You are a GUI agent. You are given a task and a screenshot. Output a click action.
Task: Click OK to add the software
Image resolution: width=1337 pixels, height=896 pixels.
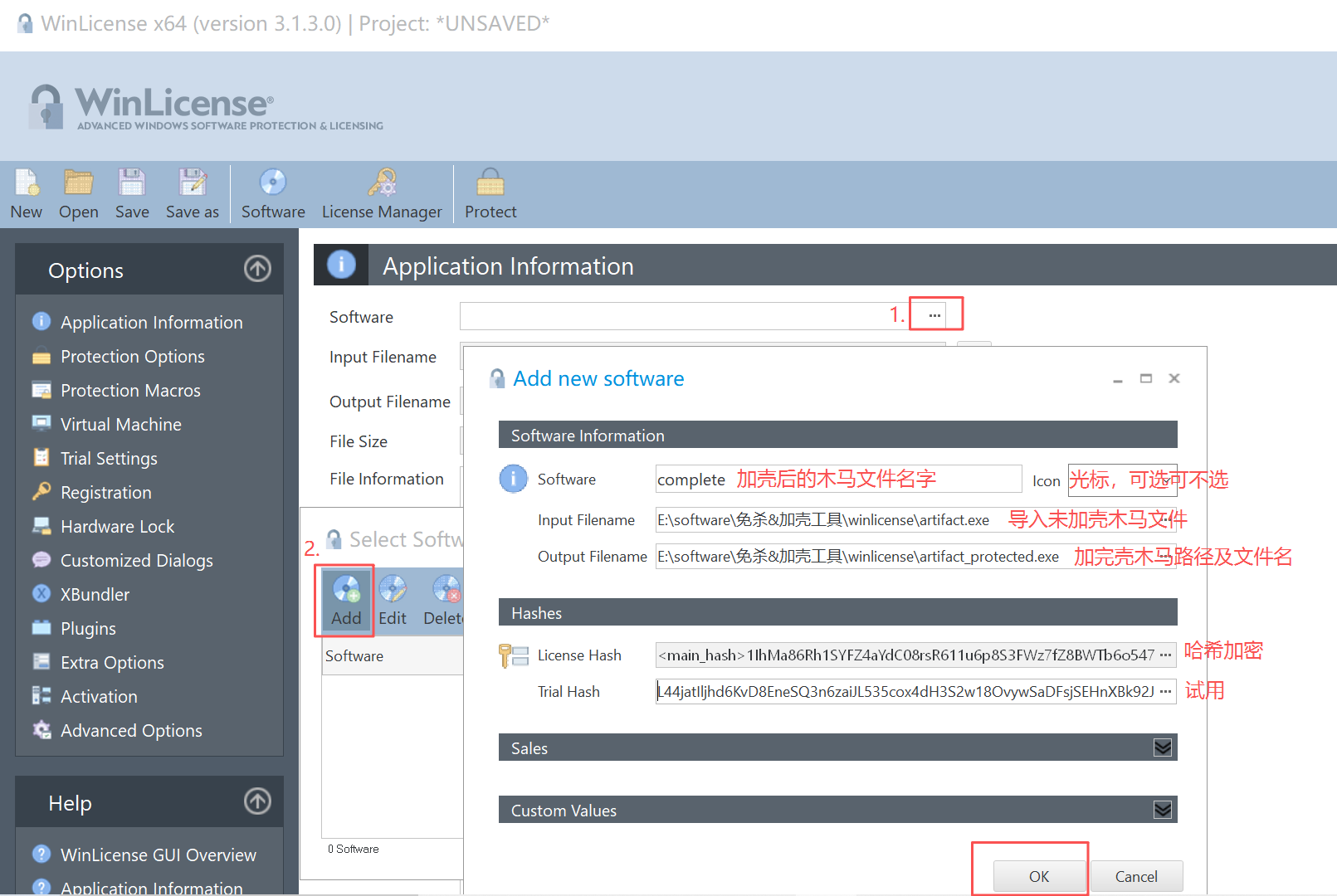click(x=1039, y=876)
